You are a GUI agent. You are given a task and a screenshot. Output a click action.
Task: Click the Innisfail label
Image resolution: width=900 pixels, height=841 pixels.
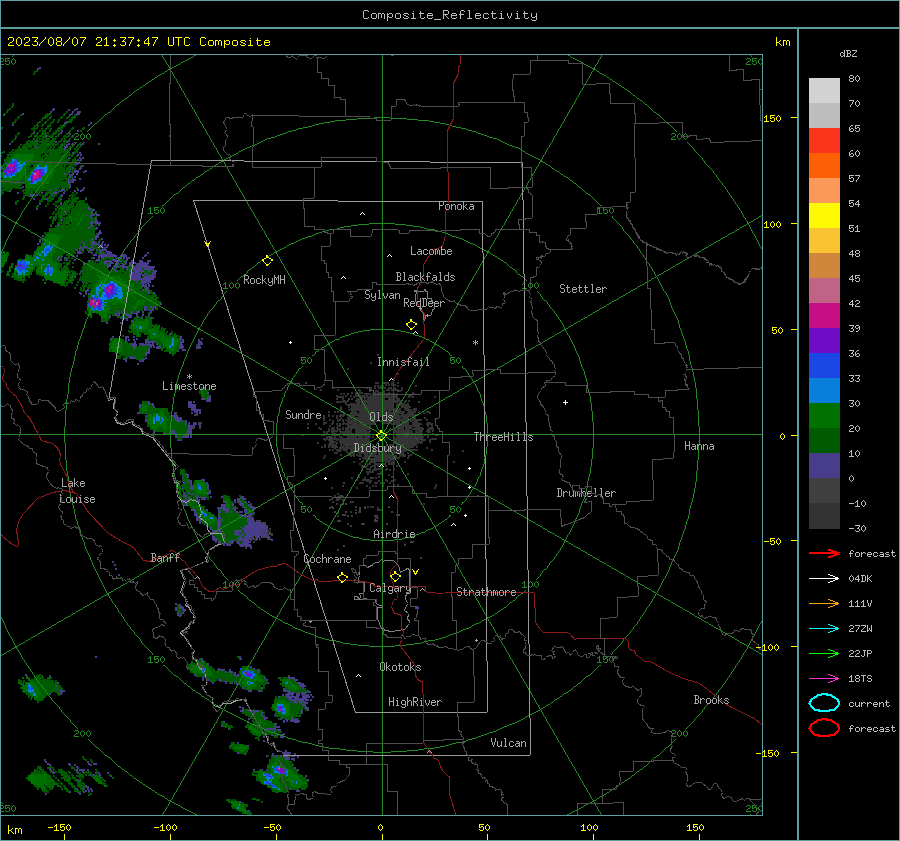point(403,362)
